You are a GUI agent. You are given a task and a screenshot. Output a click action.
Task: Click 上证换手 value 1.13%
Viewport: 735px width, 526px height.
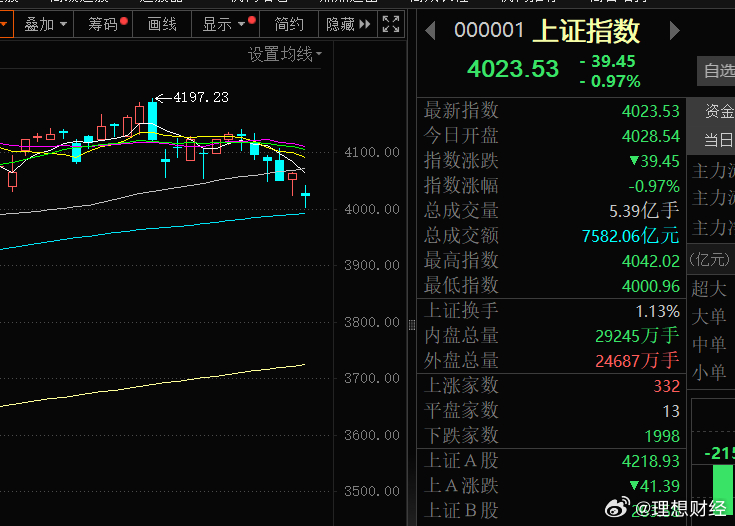658,311
